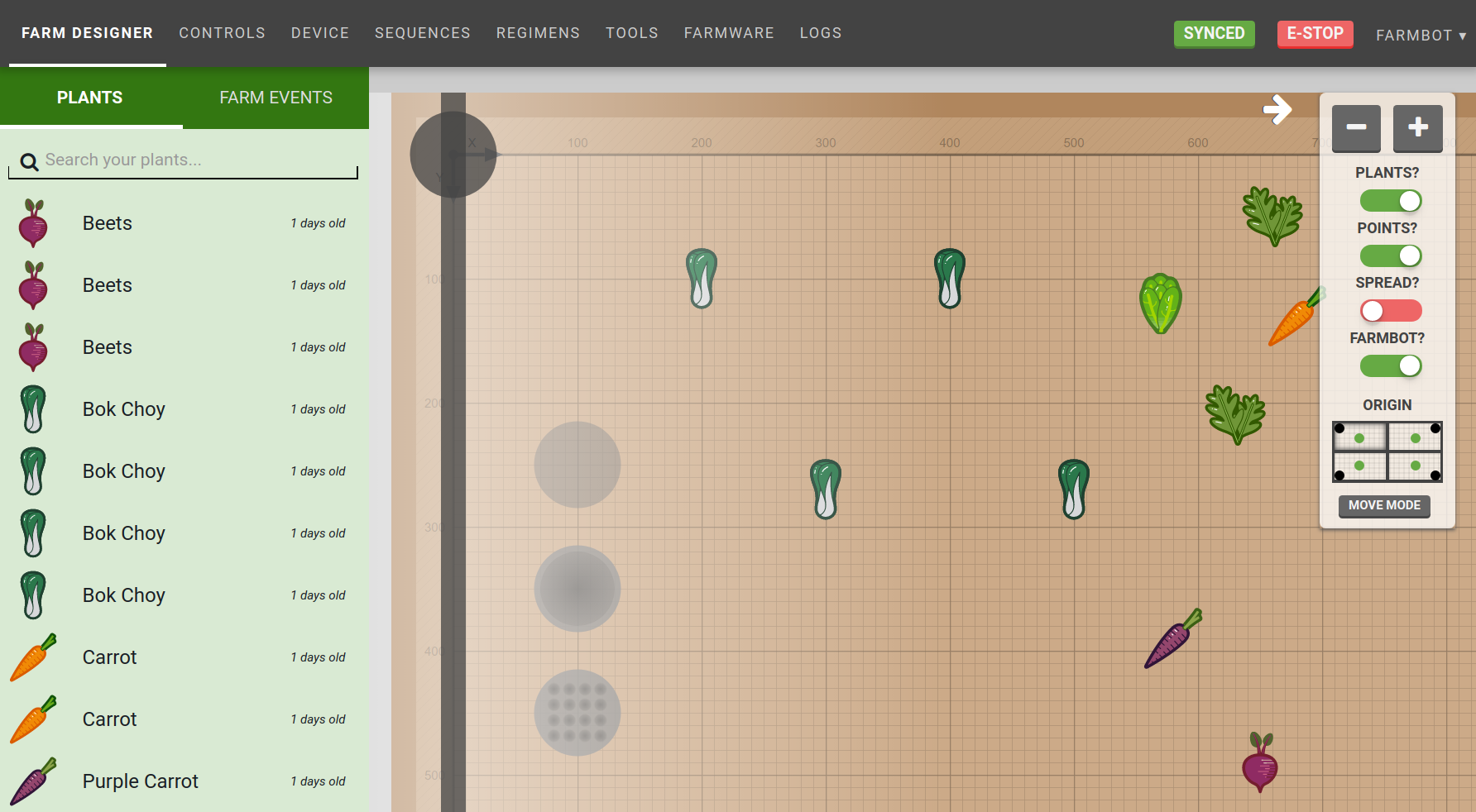Viewport: 1476px width, 812px height.
Task: Open the FARMBOT account dropdown menu
Action: (x=1420, y=36)
